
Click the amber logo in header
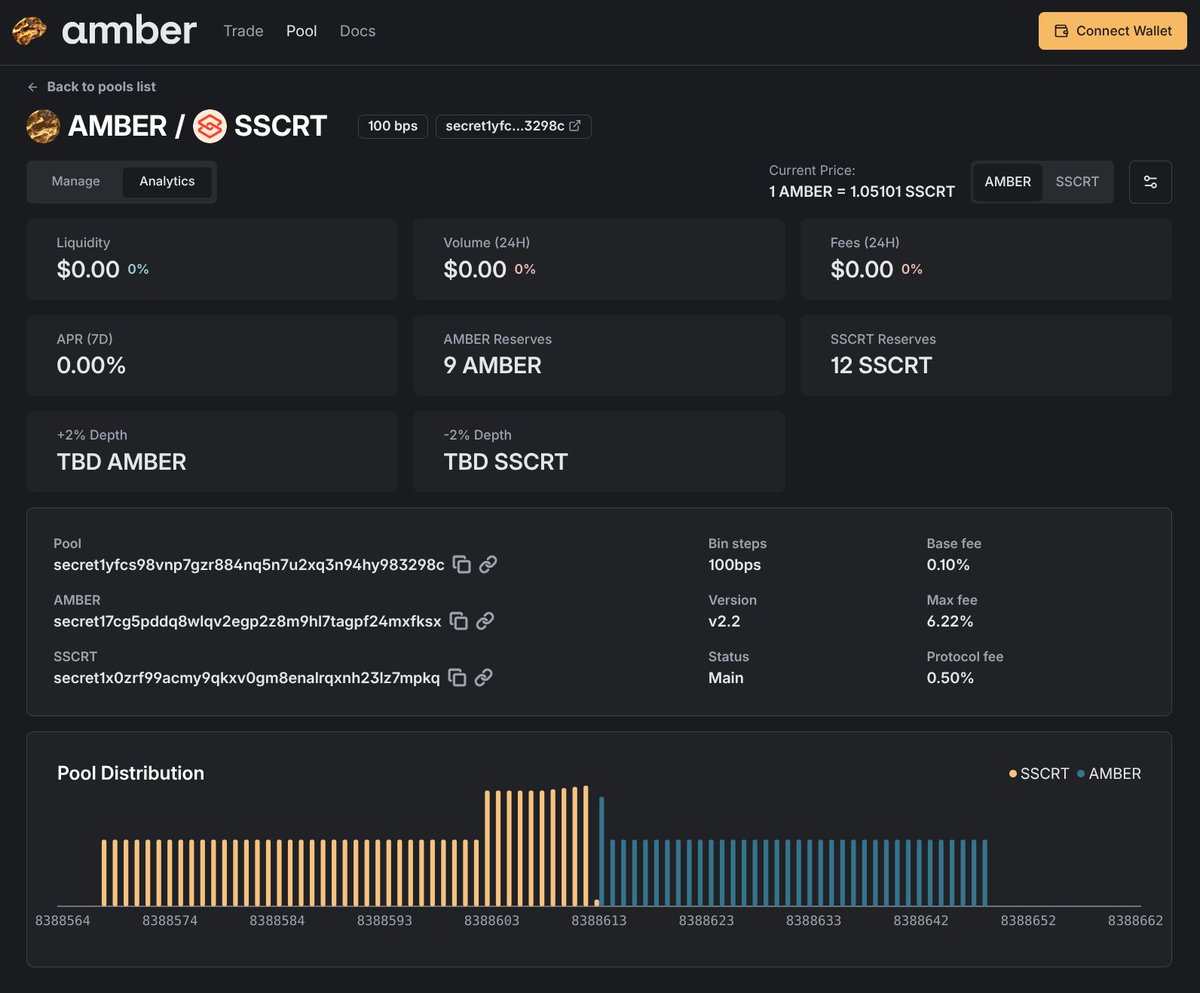tap(104, 31)
